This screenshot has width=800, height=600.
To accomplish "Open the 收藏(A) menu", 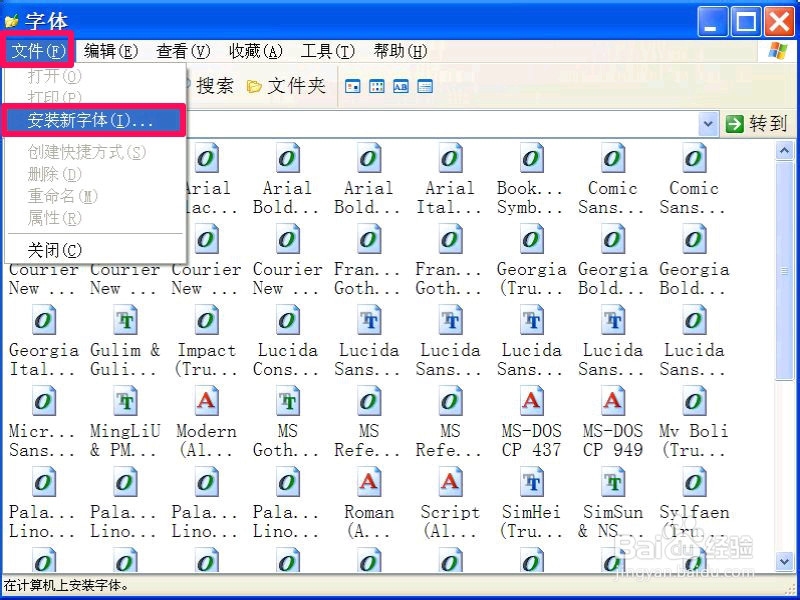I will click(255, 51).
